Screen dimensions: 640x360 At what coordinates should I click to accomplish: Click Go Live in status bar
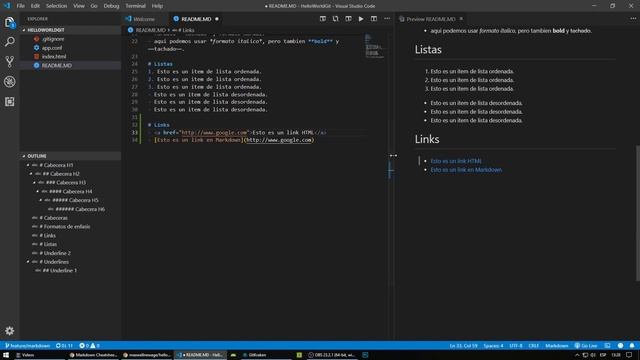click(586, 346)
